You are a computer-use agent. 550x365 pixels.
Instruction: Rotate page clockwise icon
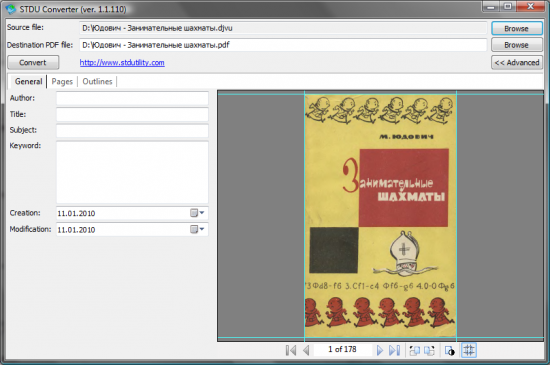[x=429, y=350]
